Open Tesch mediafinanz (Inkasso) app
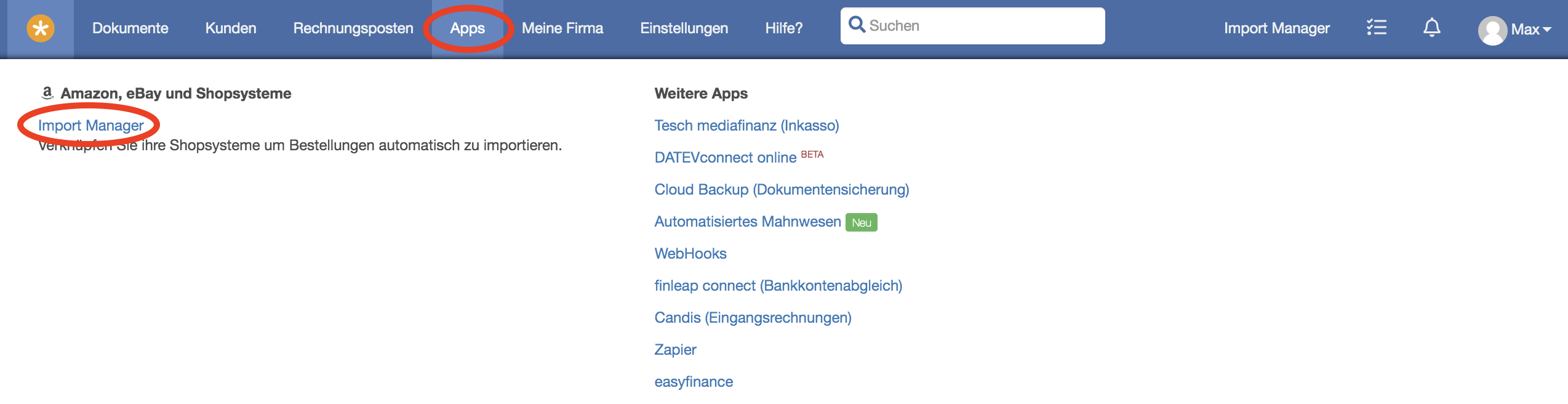The width and height of the screenshot is (1568, 404). click(x=746, y=126)
